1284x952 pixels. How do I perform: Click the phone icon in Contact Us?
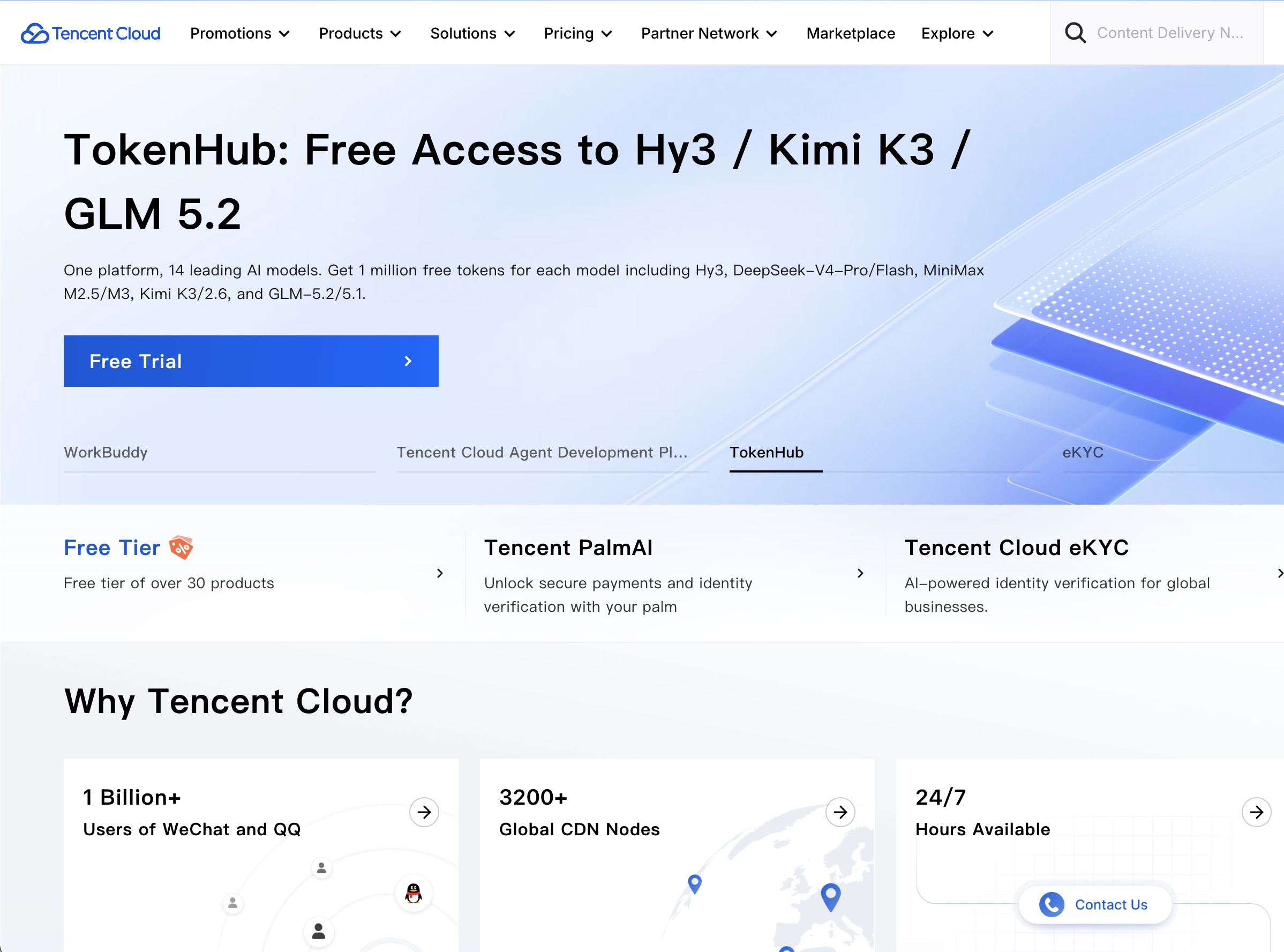[x=1052, y=904]
